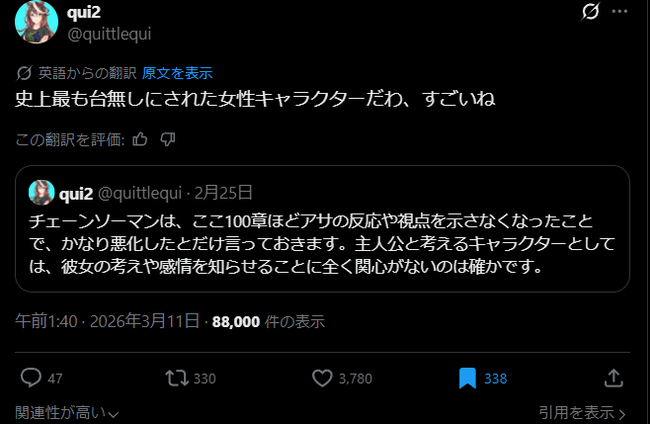This screenshot has height=424, width=650.
Task: Open the Grok icon at top right
Action: [590, 11]
